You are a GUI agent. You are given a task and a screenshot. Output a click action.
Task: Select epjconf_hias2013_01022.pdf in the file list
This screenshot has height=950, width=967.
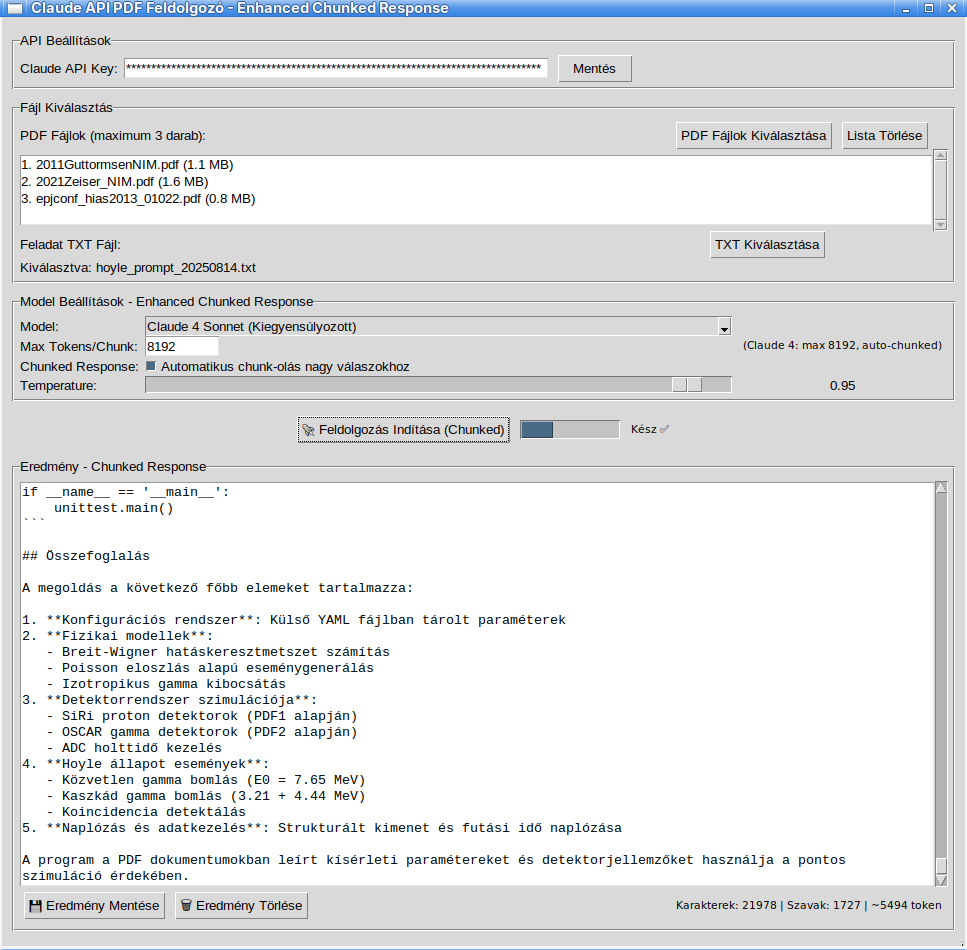[x=138, y=199]
